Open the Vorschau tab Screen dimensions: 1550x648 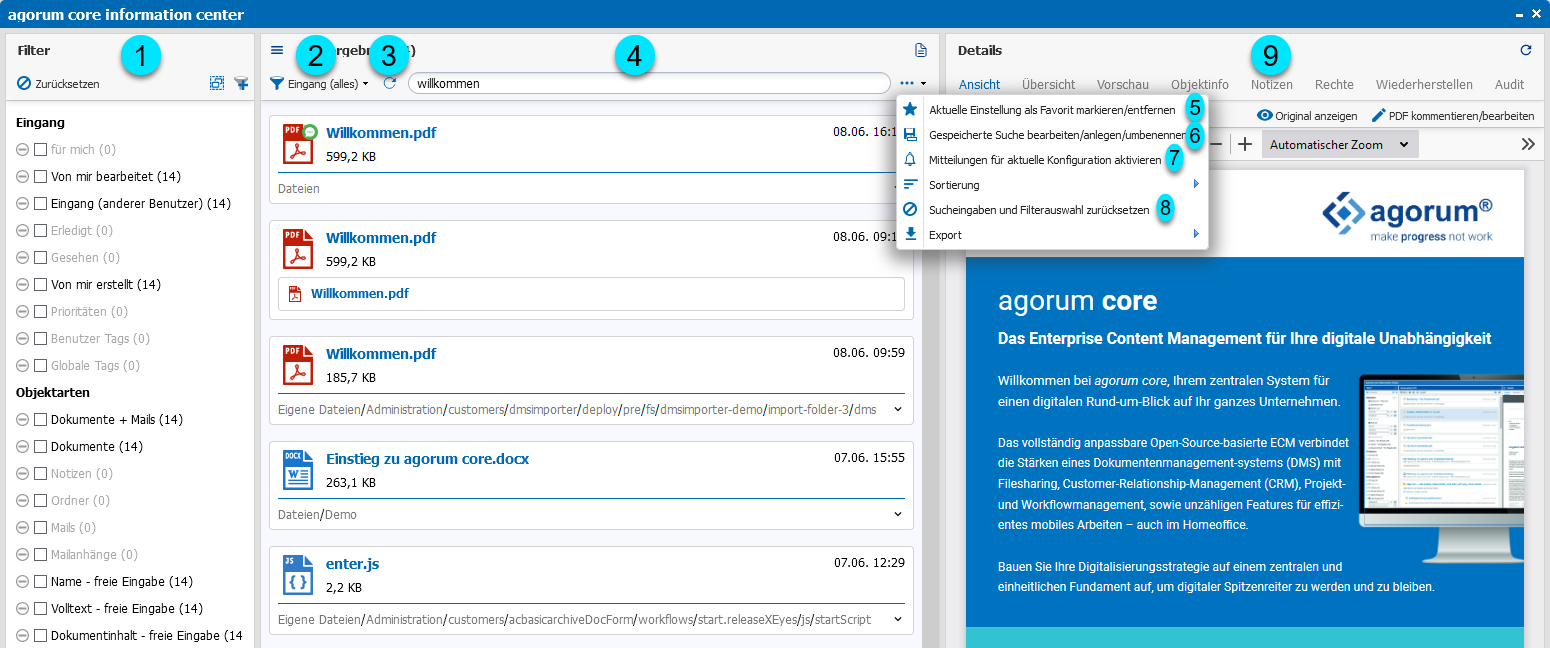click(1123, 85)
